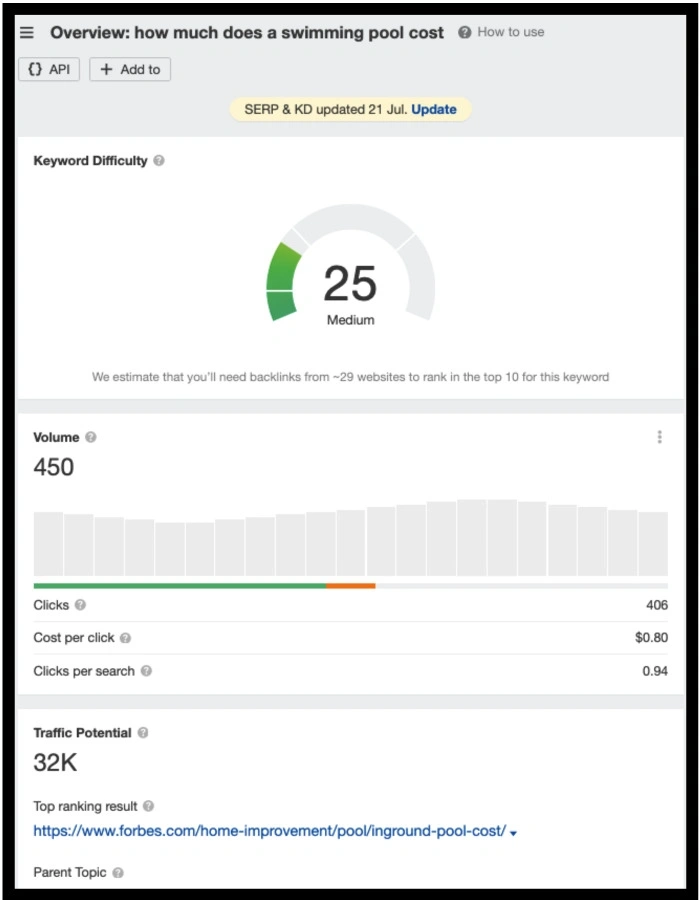700x900 pixels.
Task: Click Parent Topic info icon
Action: click(x=118, y=873)
